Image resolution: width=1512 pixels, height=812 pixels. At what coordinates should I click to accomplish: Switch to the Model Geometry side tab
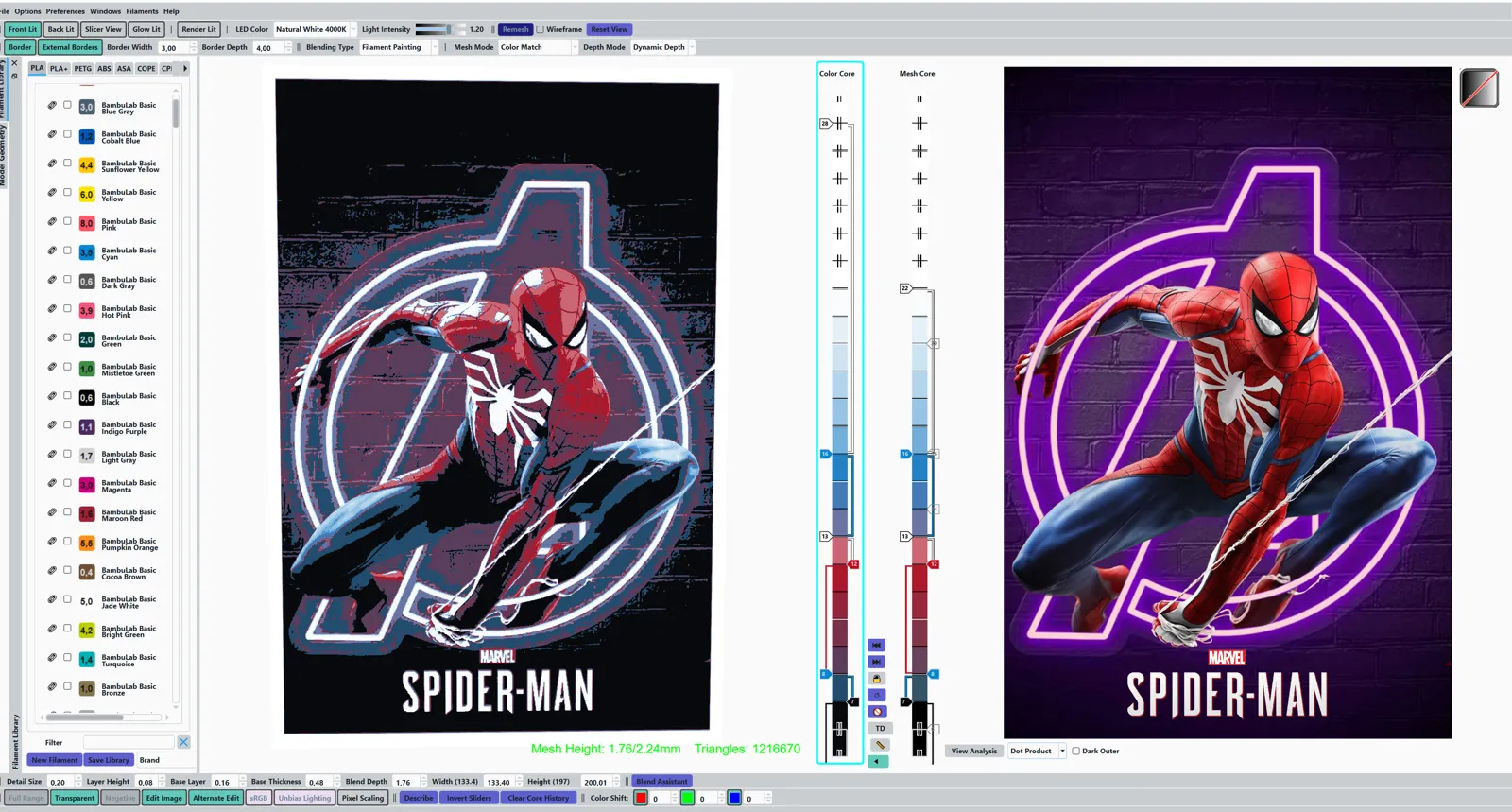(x=3, y=155)
